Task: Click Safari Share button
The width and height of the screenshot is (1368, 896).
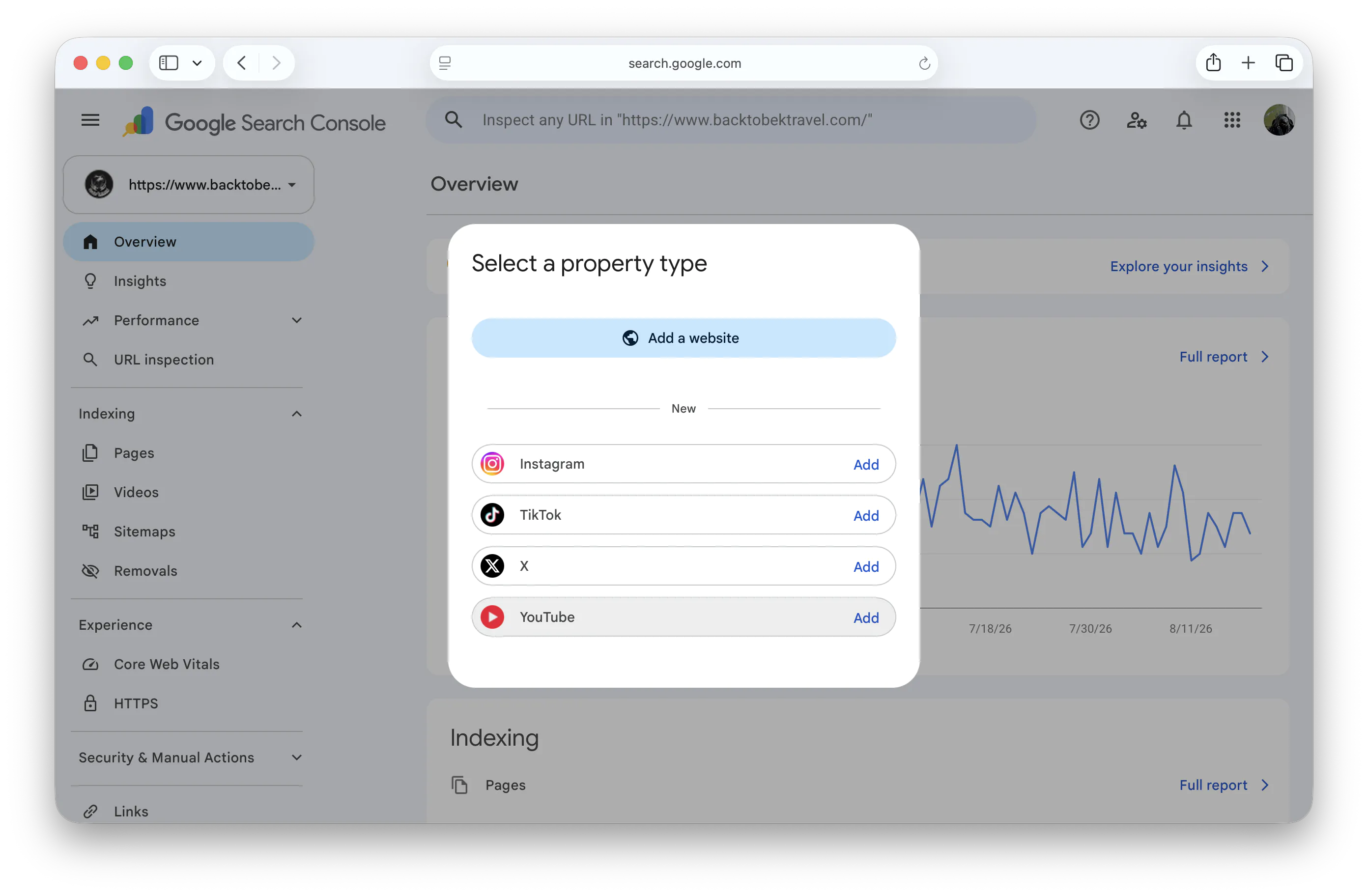Action: (x=1213, y=63)
